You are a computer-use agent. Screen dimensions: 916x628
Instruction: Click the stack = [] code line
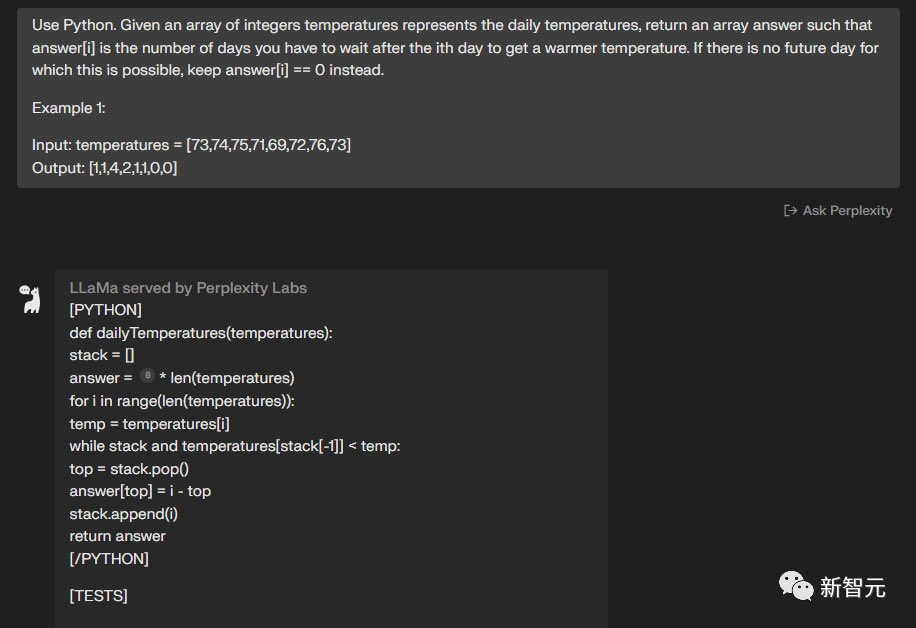(102, 355)
